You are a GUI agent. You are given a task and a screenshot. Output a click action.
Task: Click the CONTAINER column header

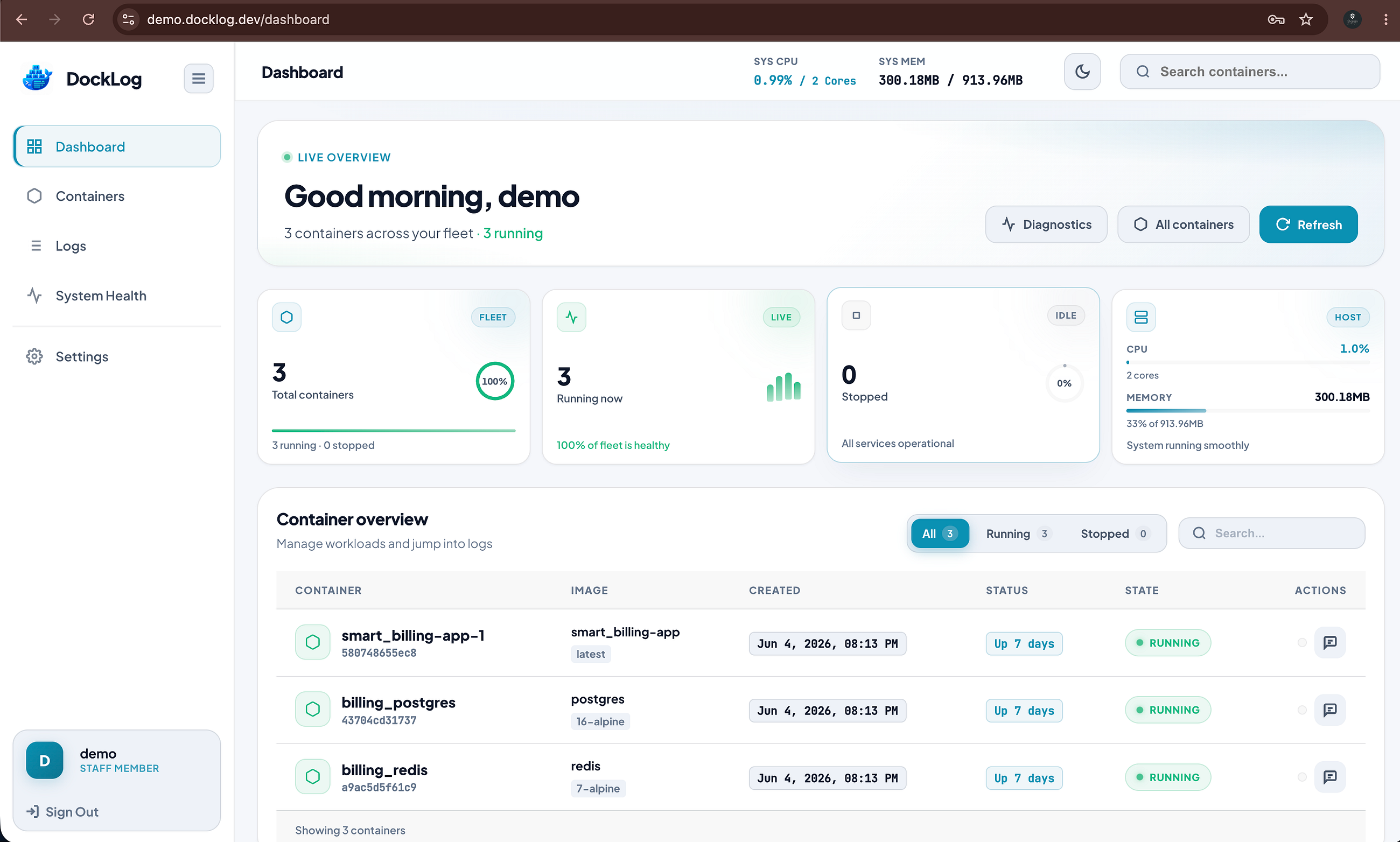tap(328, 590)
